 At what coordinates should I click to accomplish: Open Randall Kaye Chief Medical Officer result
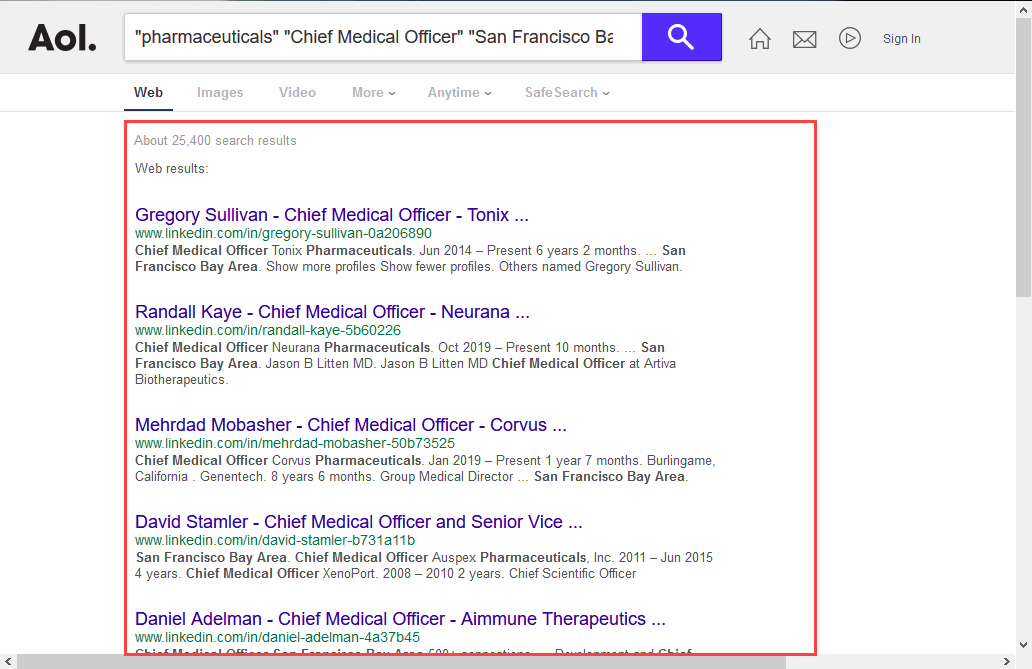332,311
